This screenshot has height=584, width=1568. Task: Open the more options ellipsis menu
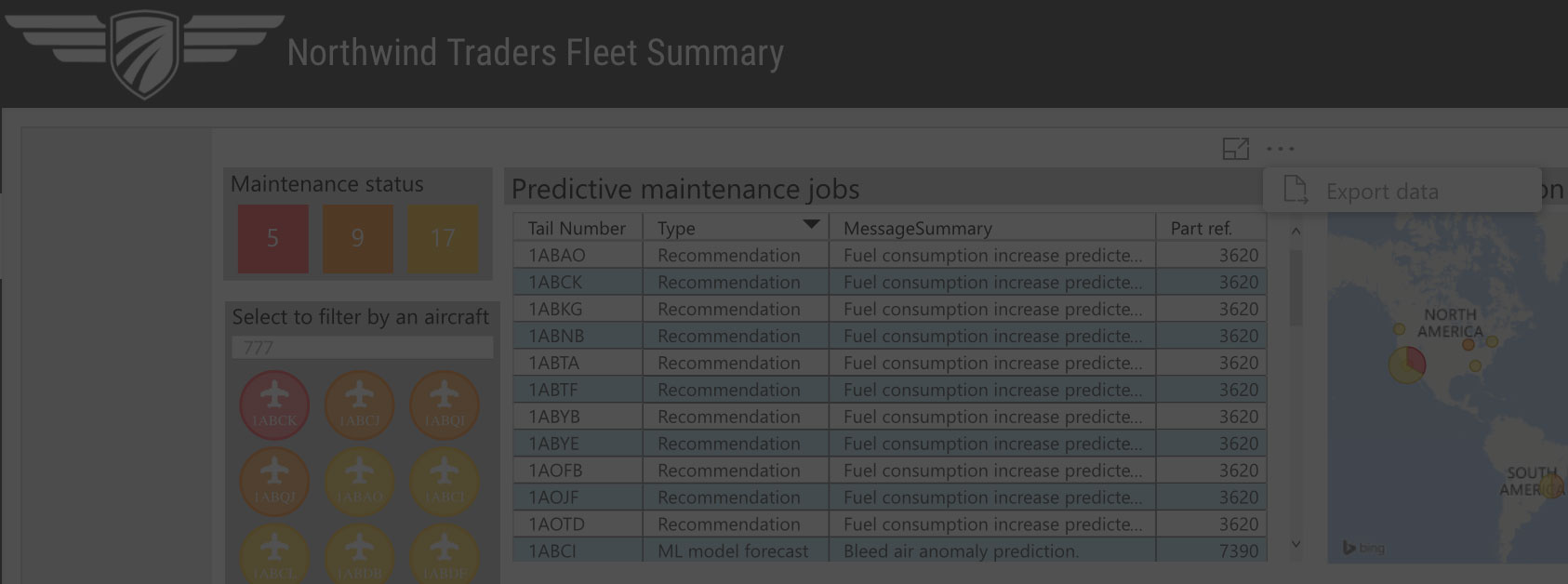[x=1280, y=149]
